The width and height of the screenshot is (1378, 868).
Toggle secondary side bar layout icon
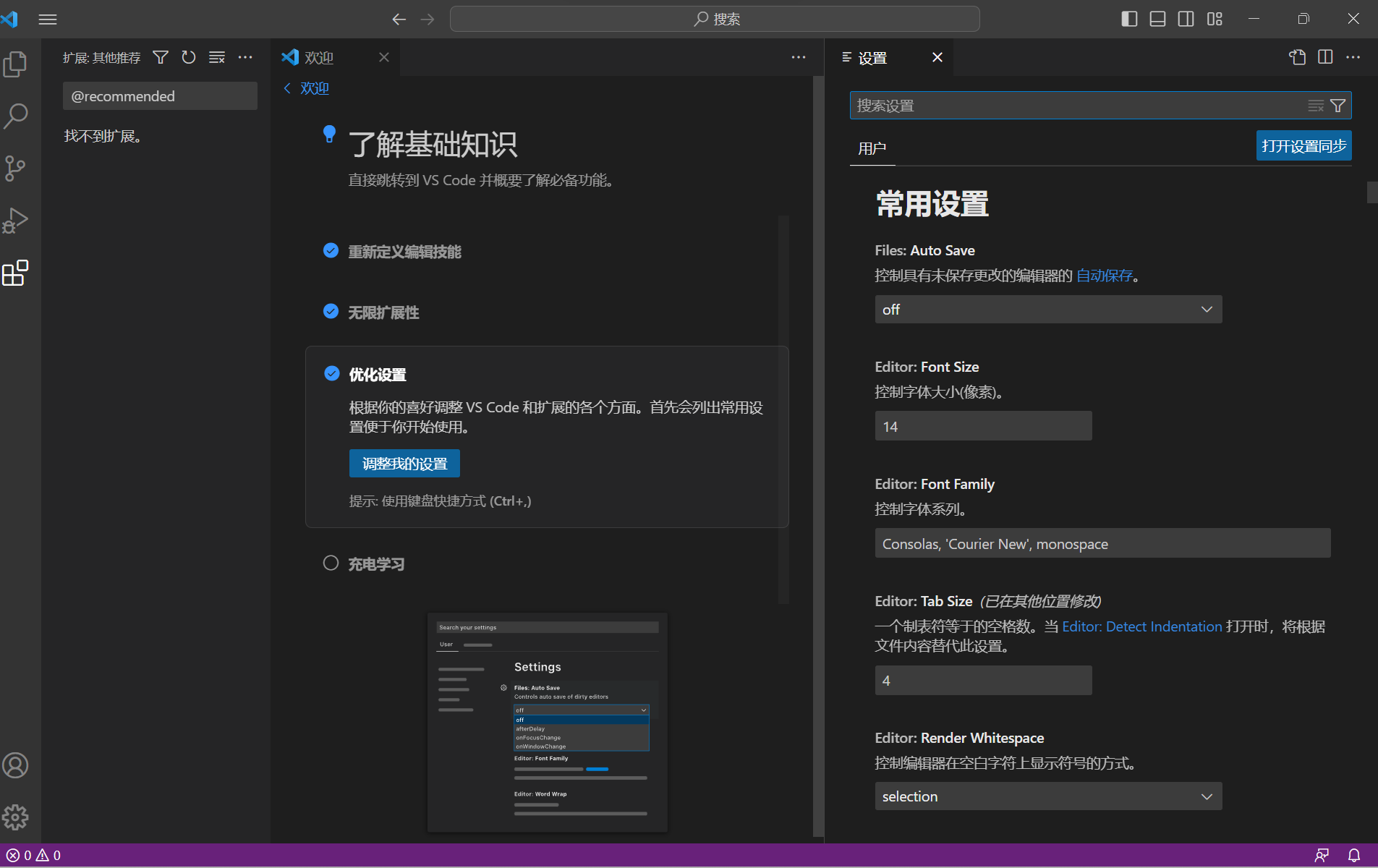point(1186,20)
